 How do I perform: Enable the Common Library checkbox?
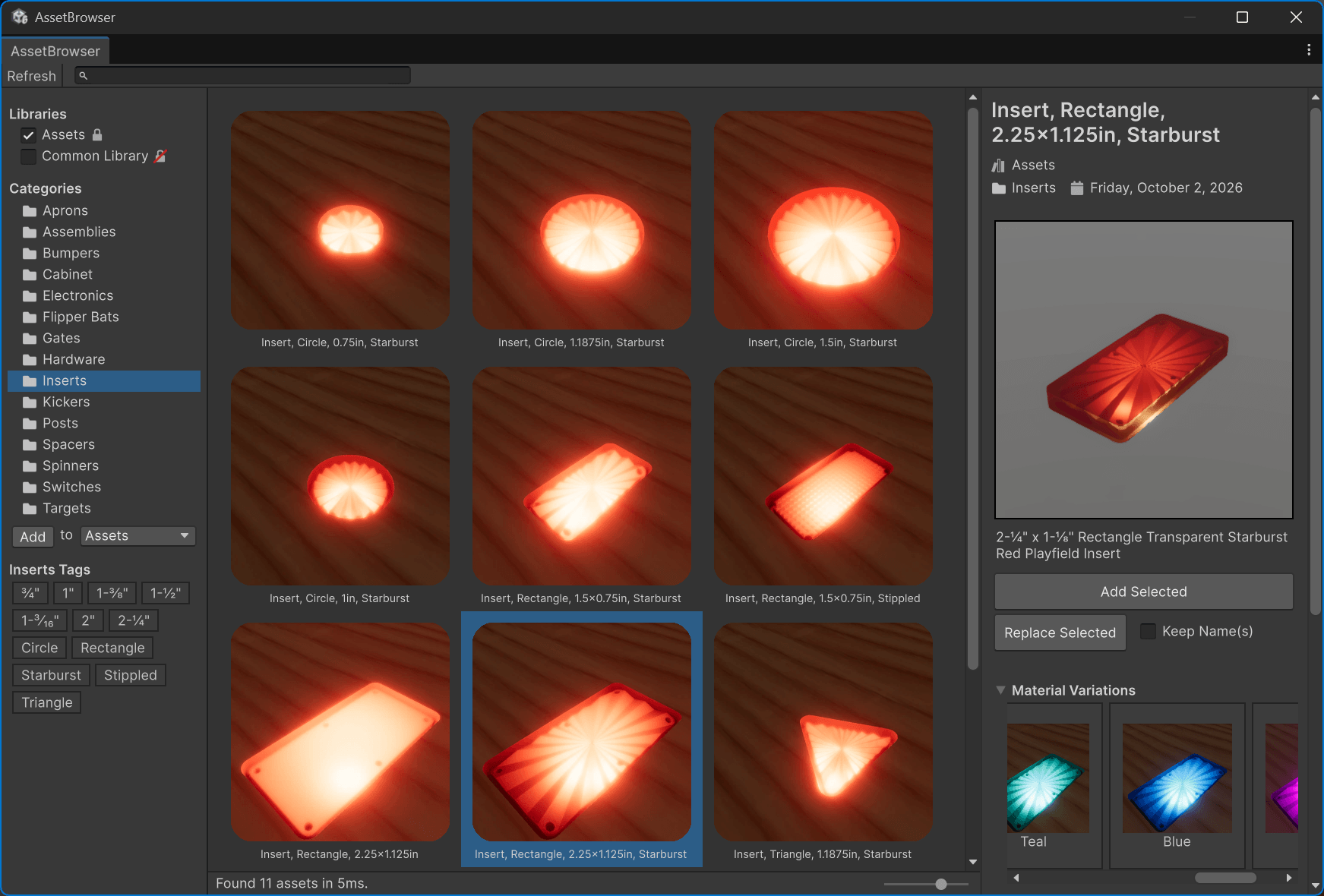point(28,156)
